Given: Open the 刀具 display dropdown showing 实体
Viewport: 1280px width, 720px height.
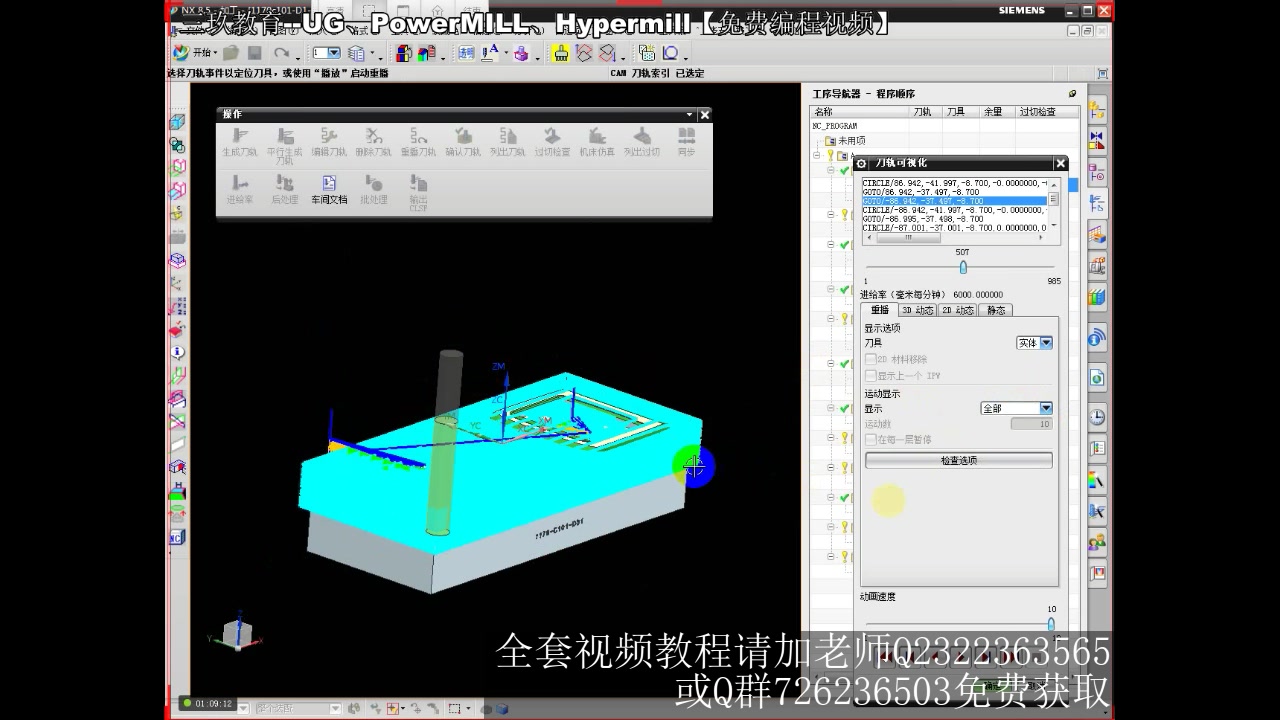Looking at the screenshot, I should tap(1035, 343).
